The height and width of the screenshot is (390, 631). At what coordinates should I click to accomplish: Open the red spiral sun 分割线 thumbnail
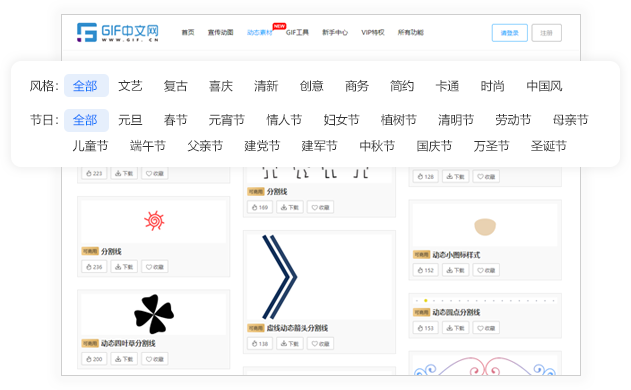coord(154,221)
